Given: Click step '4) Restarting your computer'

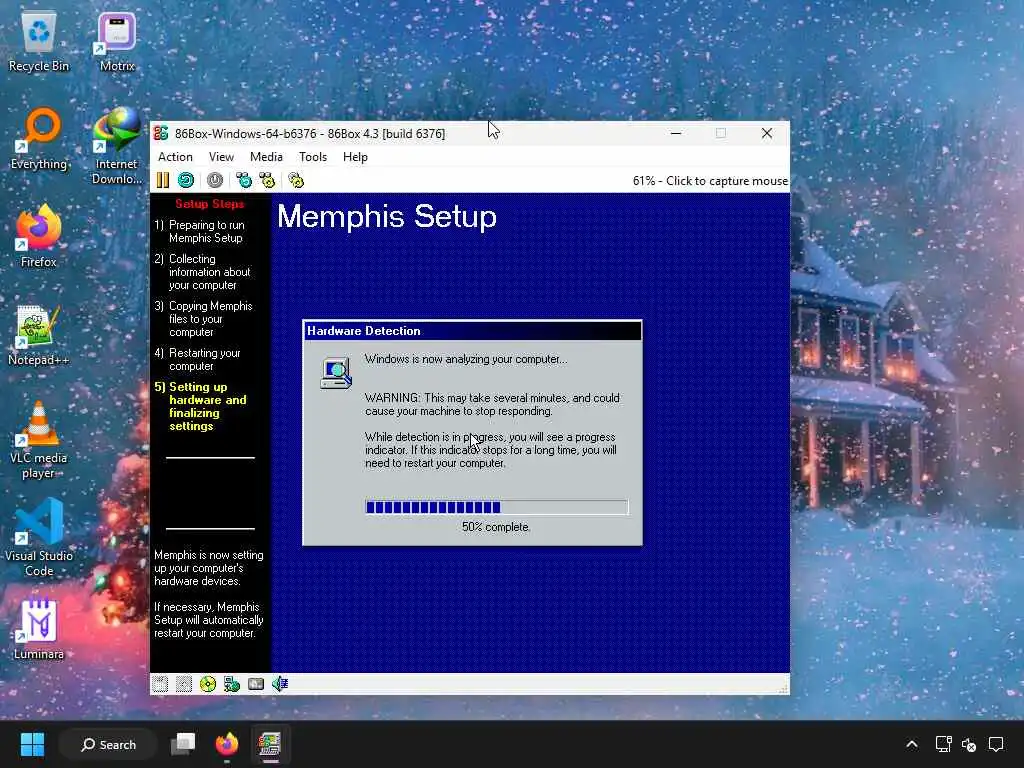Looking at the screenshot, I should click(x=198, y=360).
